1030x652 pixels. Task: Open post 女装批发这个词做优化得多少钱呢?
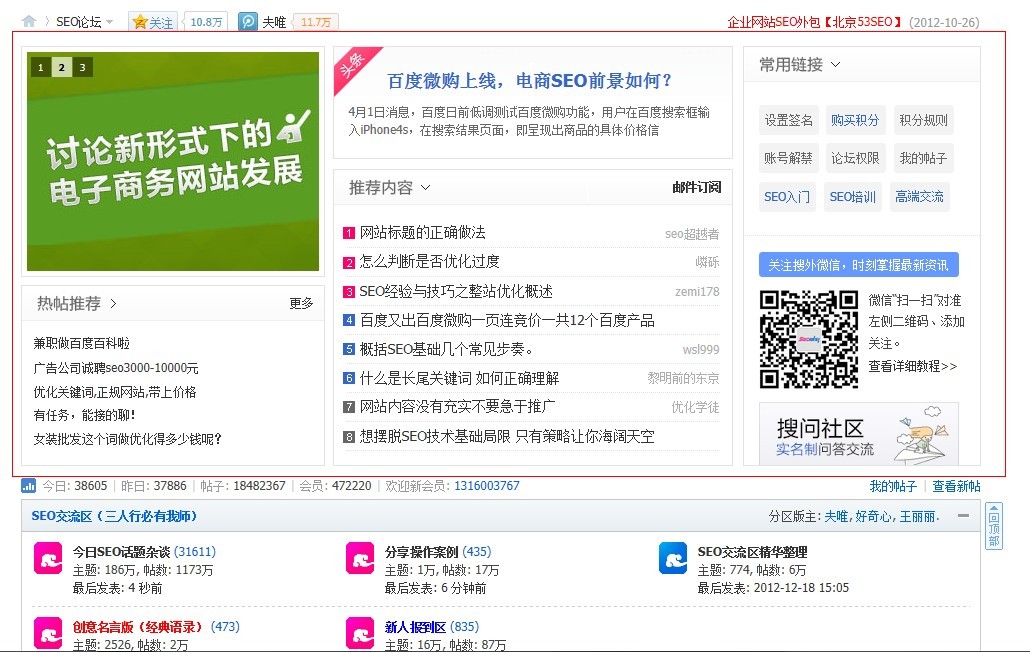click(x=127, y=439)
